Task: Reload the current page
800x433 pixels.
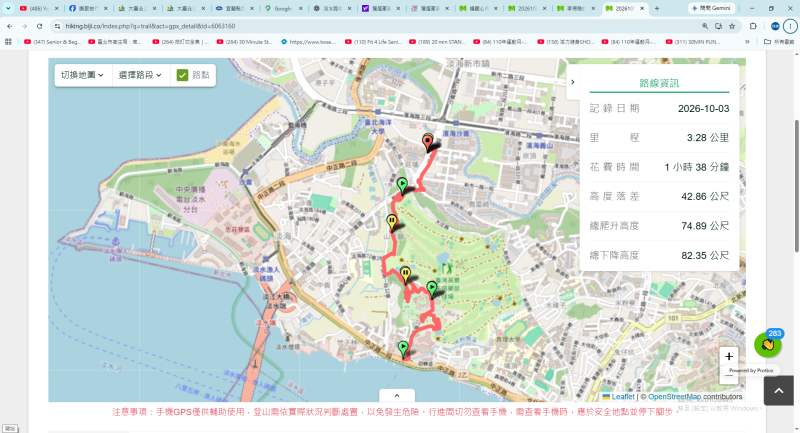Action: pos(39,26)
